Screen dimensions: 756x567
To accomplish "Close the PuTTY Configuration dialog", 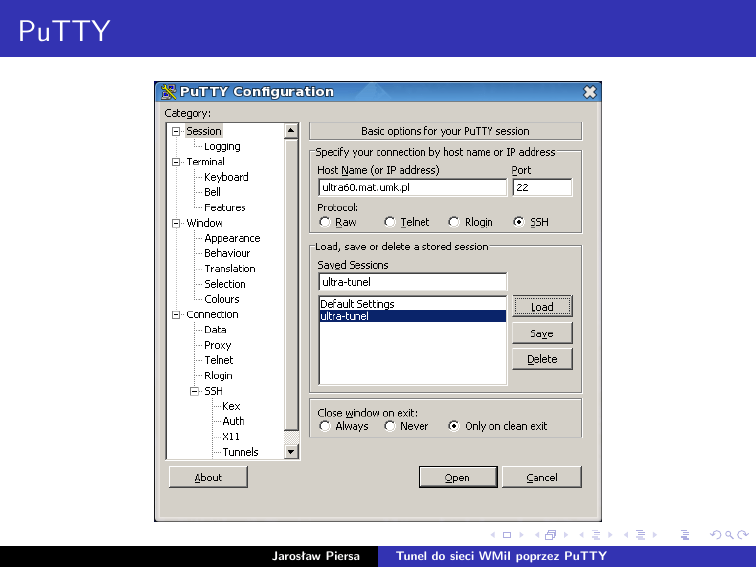I will pyautogui.click(x=590, y=92).
